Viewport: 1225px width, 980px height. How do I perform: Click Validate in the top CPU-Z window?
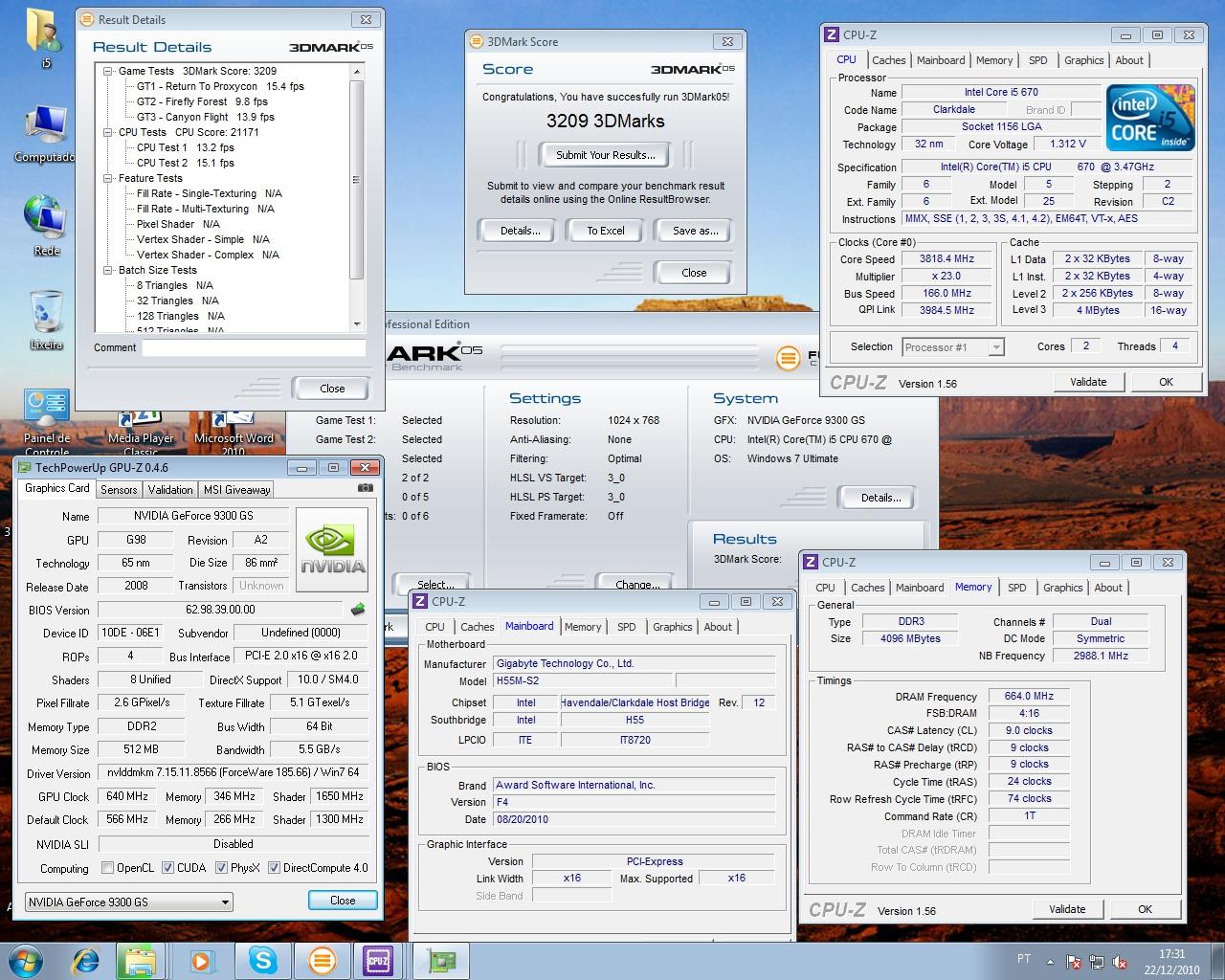pos(1088,382)
